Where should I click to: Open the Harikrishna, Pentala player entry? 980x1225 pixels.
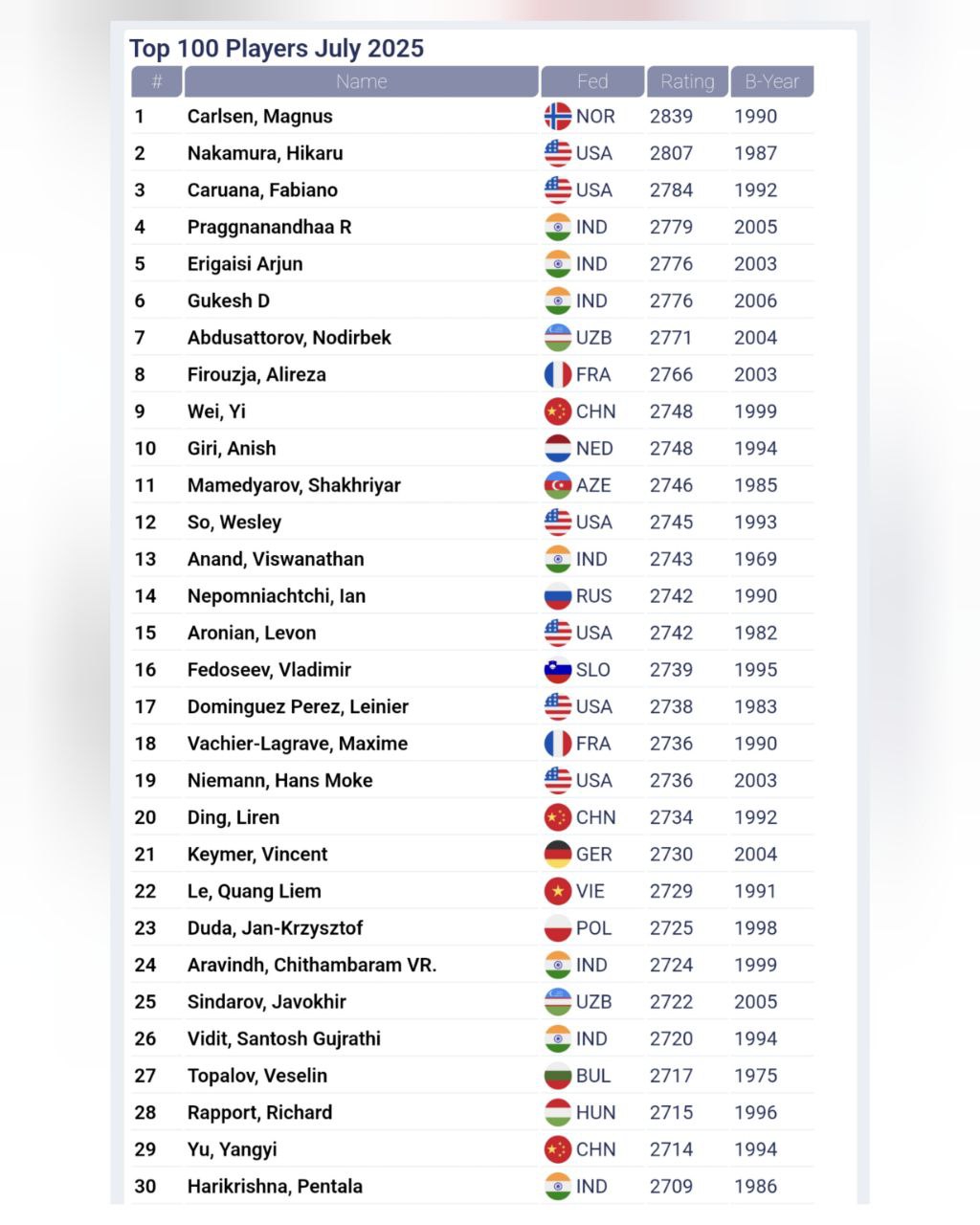275,1187
